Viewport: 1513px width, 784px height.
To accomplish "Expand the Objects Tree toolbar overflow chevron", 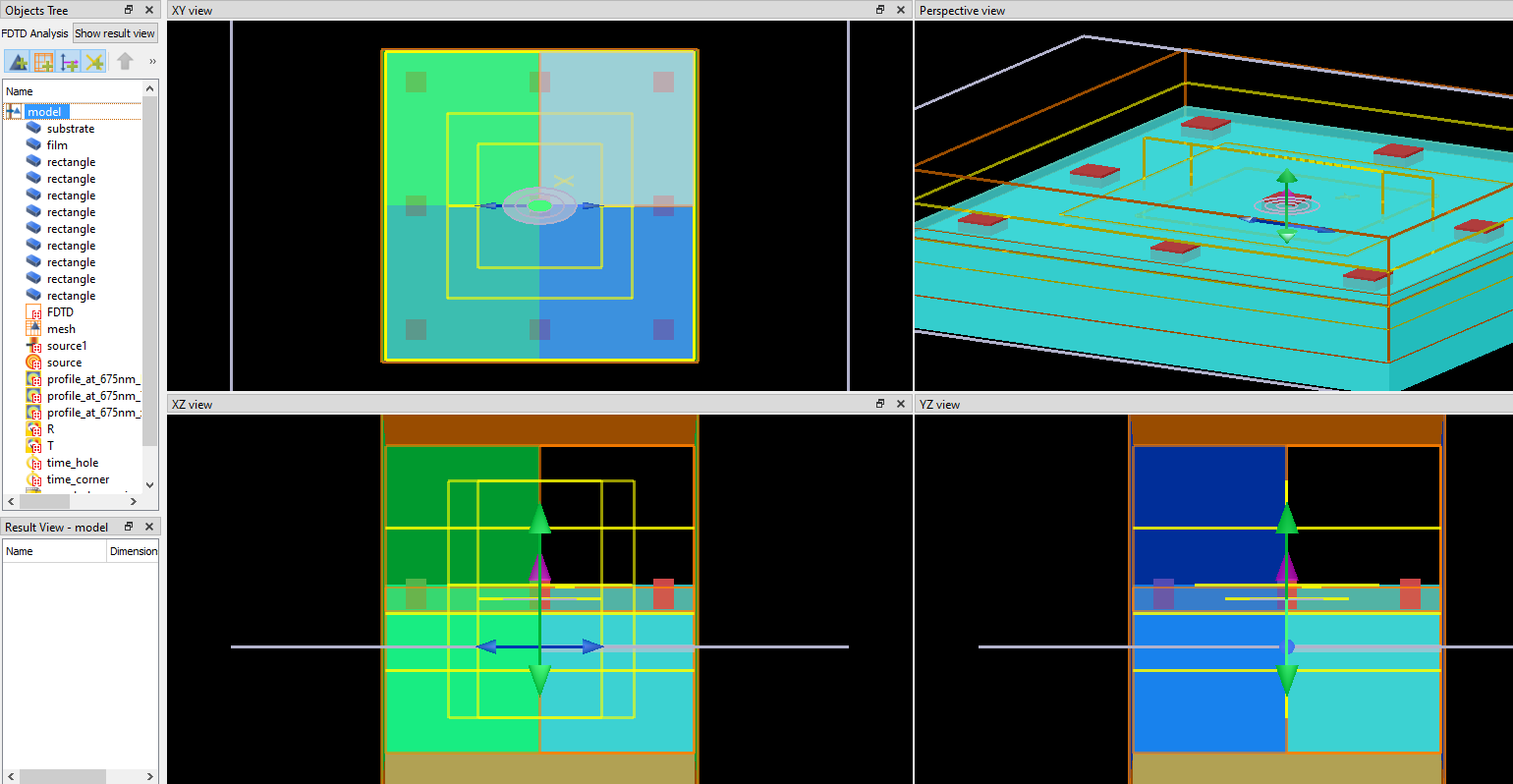I will click(152, 61).
